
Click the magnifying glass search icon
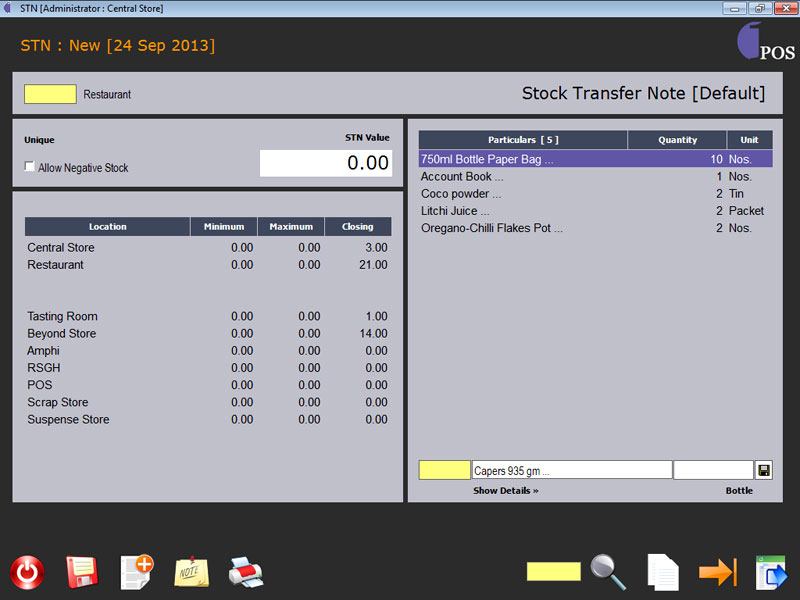coord(608,572)
